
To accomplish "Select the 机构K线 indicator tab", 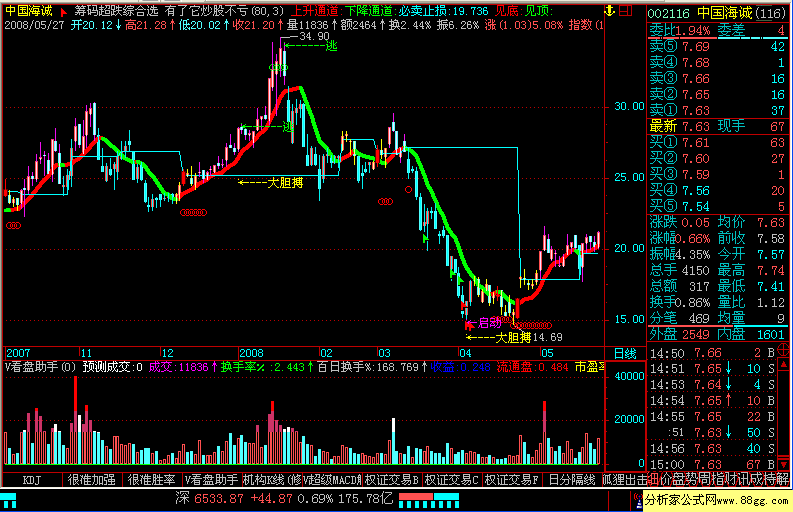I will tap(272, 480).
